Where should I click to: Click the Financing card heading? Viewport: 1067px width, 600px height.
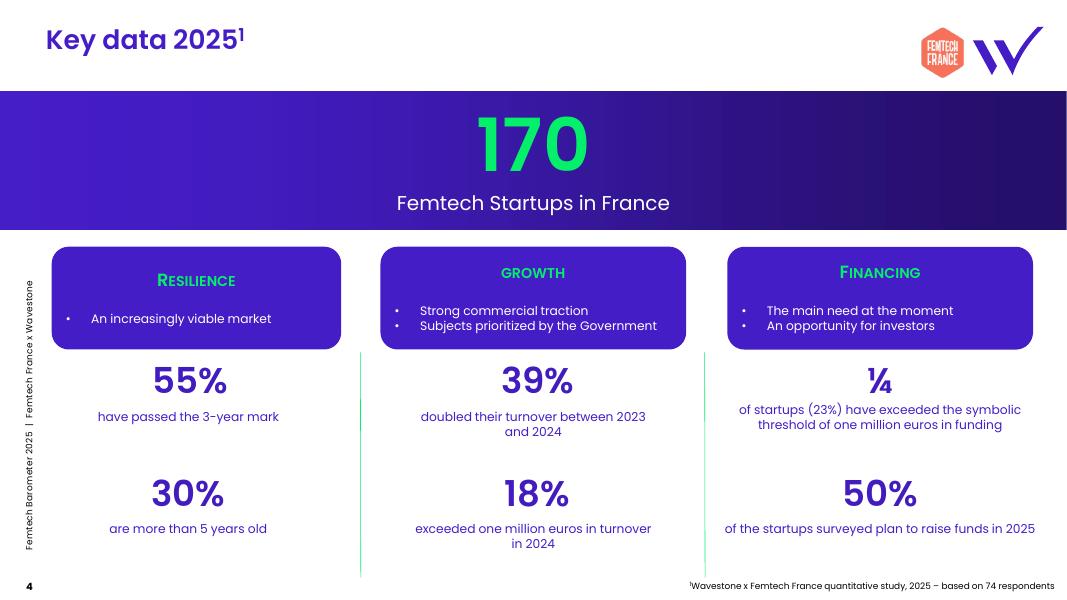click(x=879, y=272)
